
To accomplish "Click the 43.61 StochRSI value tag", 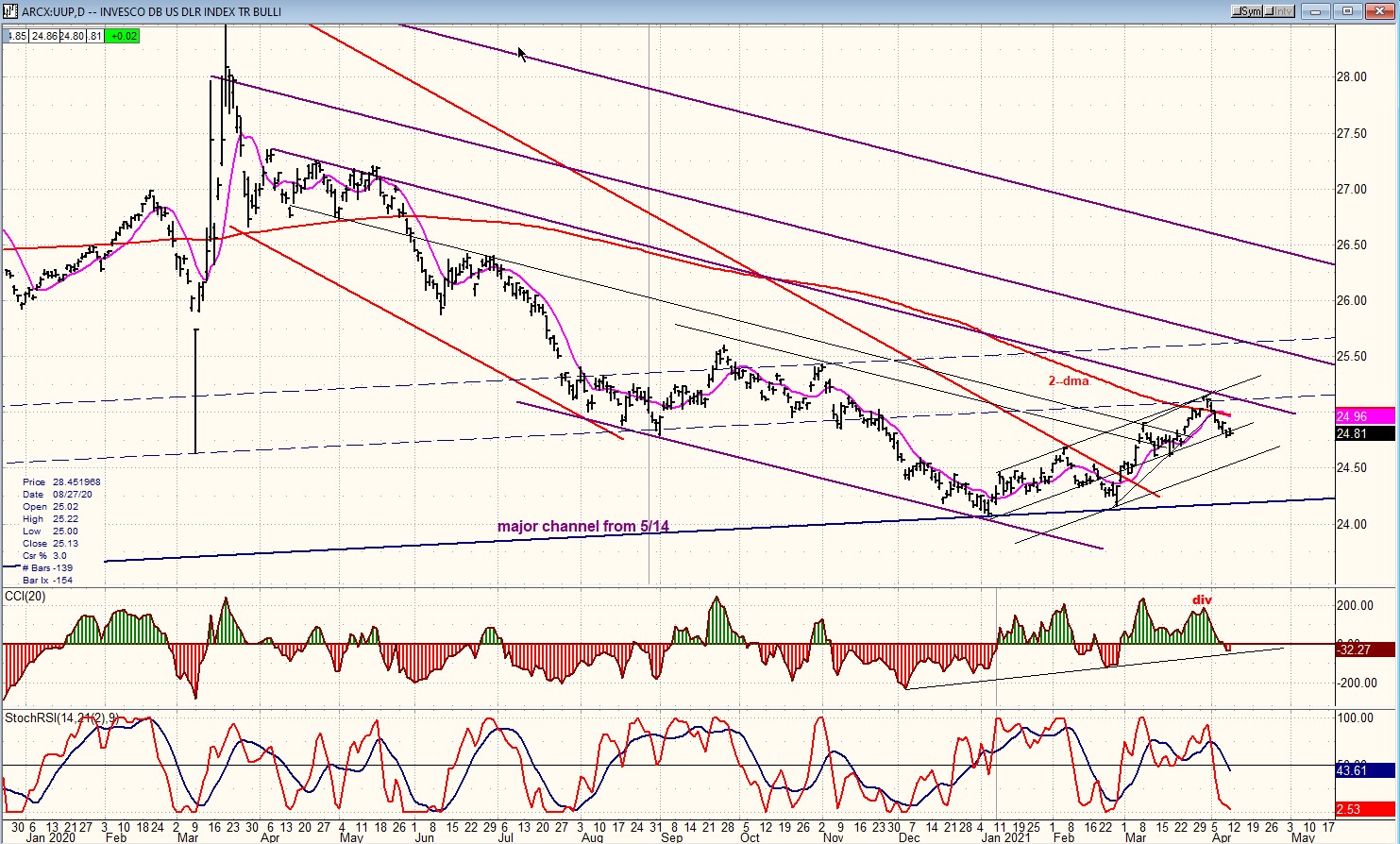I will pyautogui.click(x=1365, y=771).
